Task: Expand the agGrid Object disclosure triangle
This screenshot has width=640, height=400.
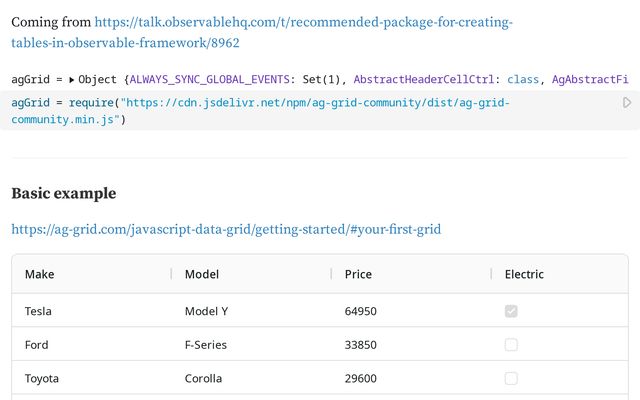Action: click(72, 79)
